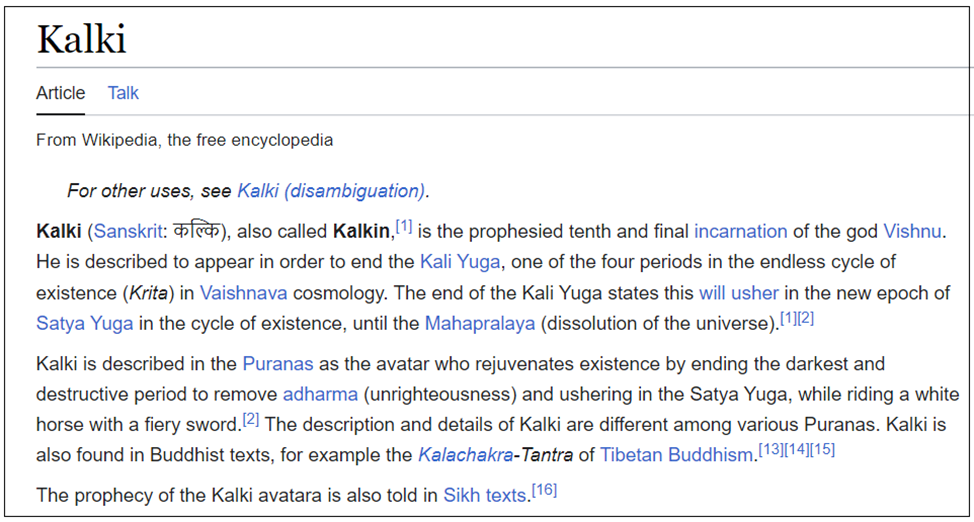
Task: Open the Kali Yuga link
Action: pyautogui.click(x=460, y=262)
